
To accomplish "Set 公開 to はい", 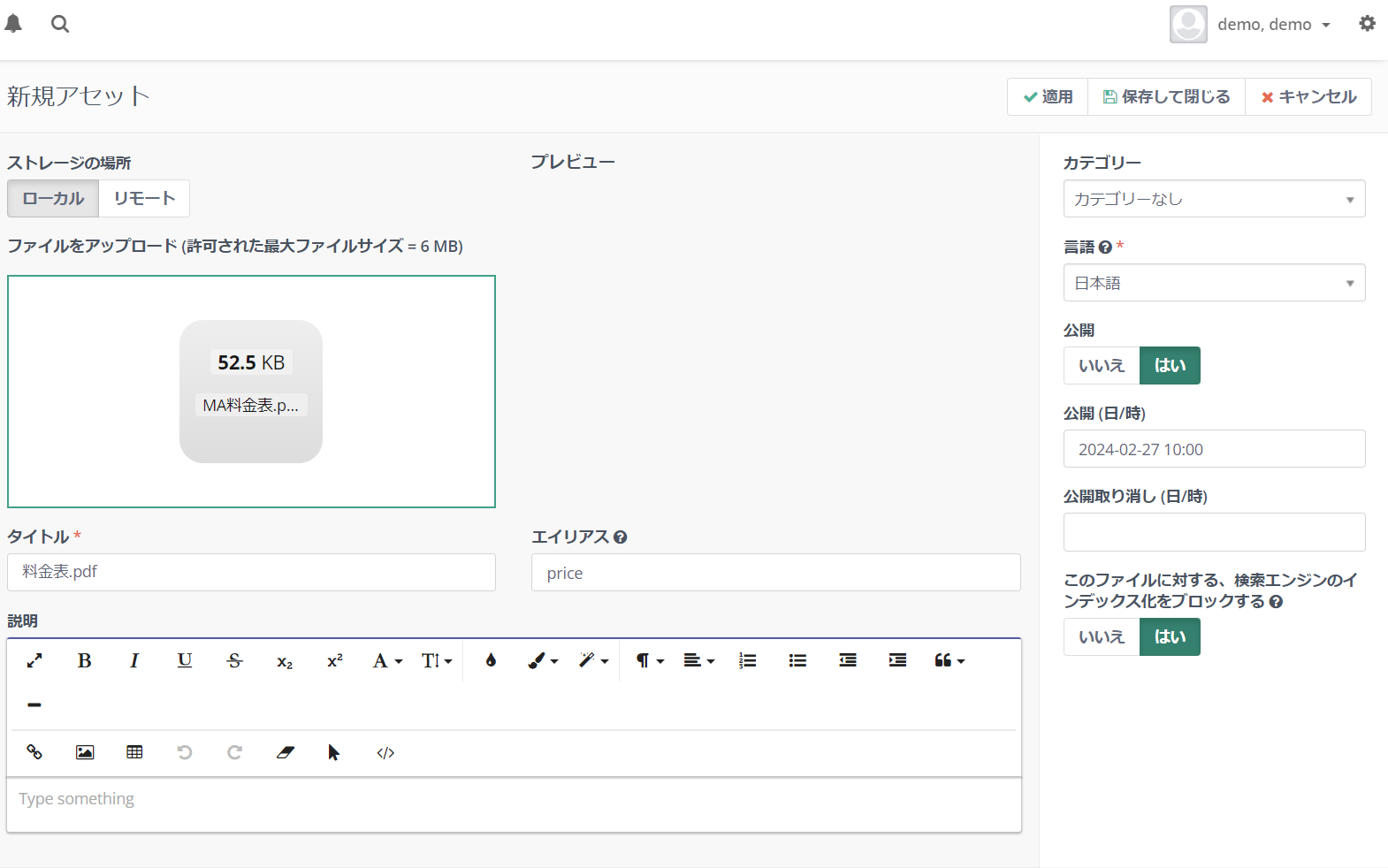I will coord(1169,365).
